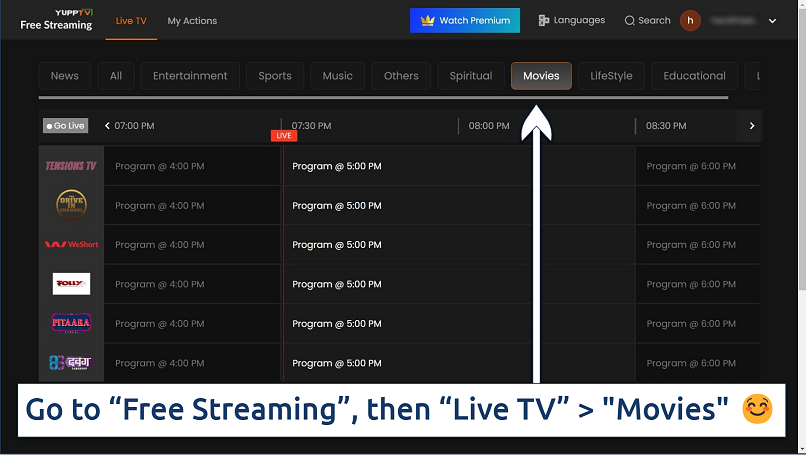The width and height of the screenshot is (806, 455).
Task: Advance the guide with right chevron
Action: [752, 125]
